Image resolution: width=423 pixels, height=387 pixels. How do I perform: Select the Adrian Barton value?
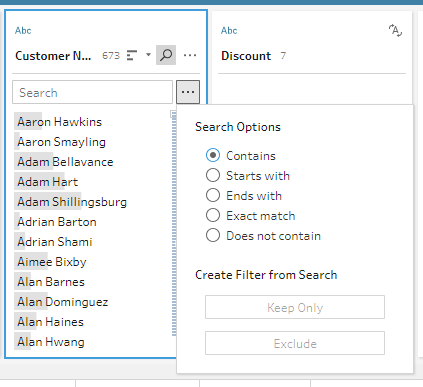coord(57,222)
